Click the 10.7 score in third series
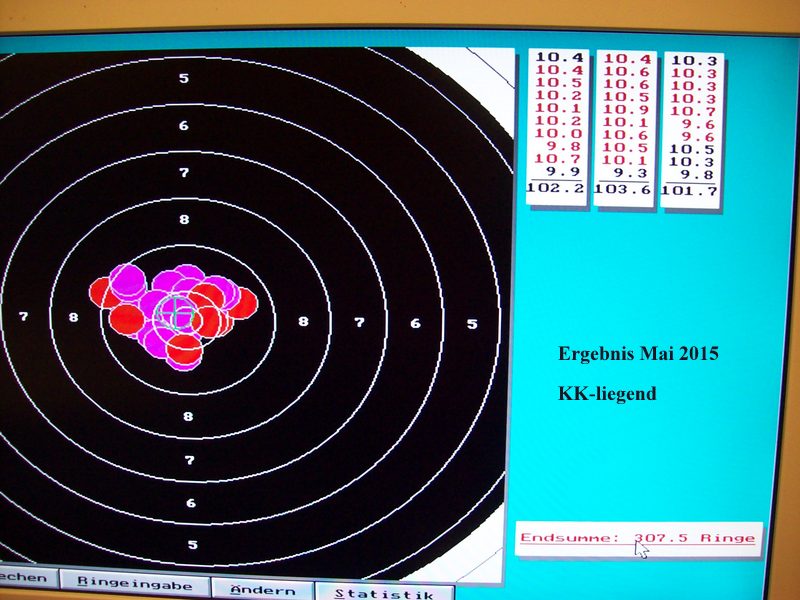Image resolution: width=800 pixels, height=600 pixels. coord(692,111)
